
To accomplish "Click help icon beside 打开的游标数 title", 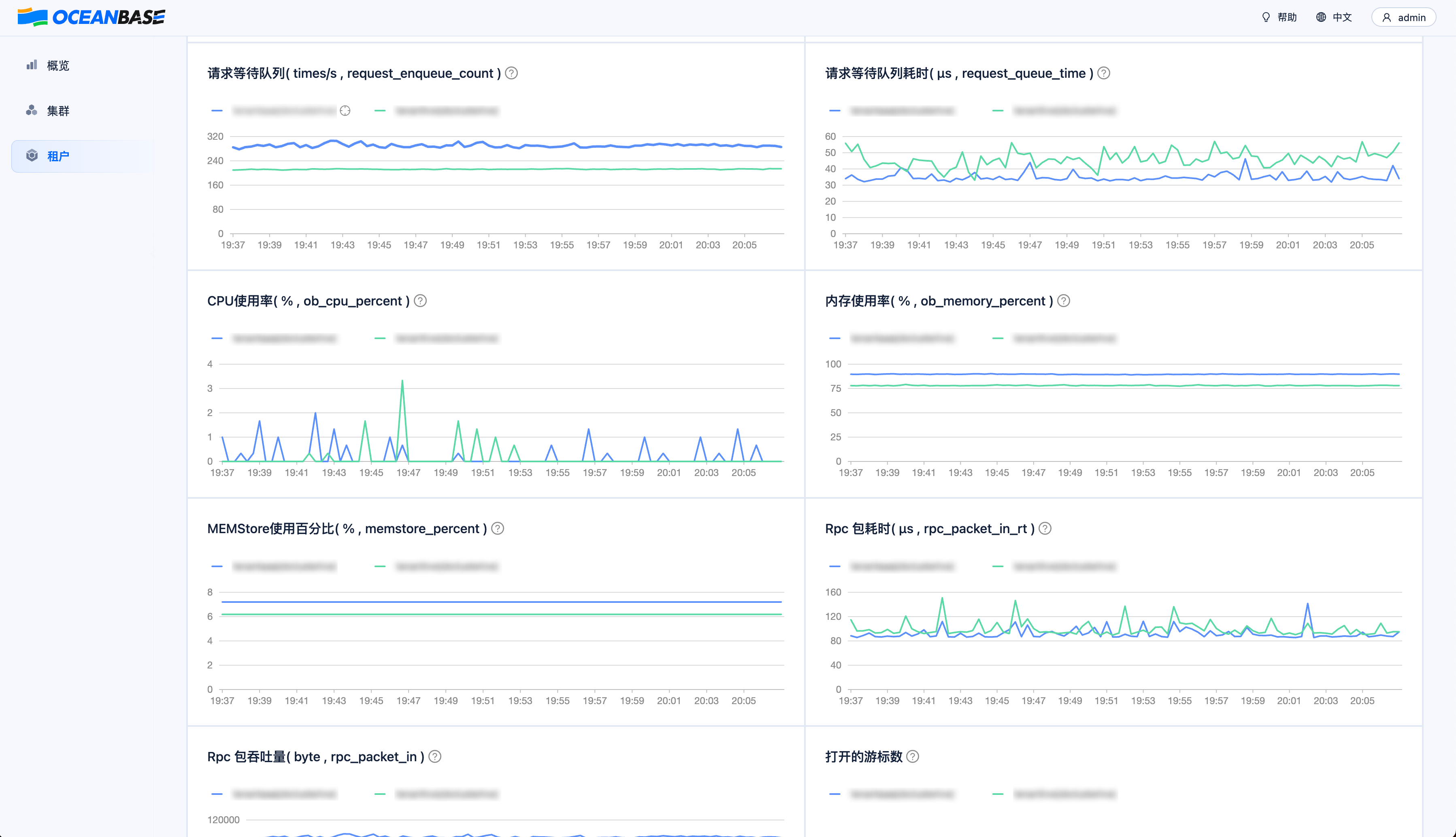I will (913, 756).
